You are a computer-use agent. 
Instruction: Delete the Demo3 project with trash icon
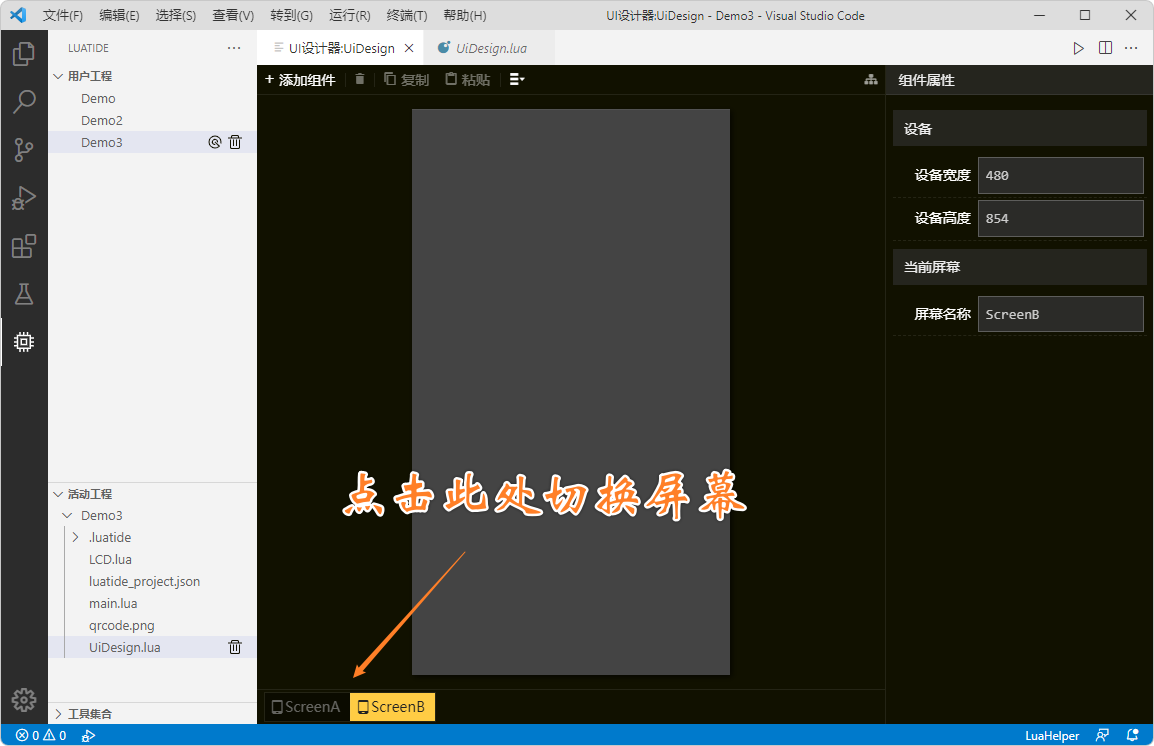[235, 142]
